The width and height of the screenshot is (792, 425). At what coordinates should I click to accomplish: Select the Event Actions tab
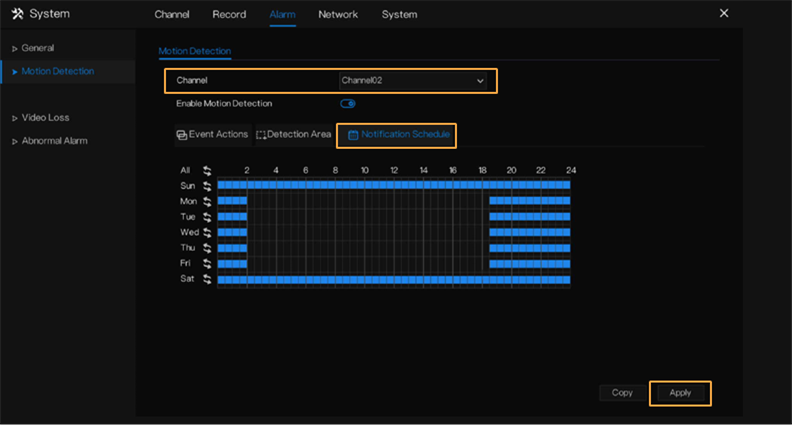pyautogui.click(x=212, y=134)
